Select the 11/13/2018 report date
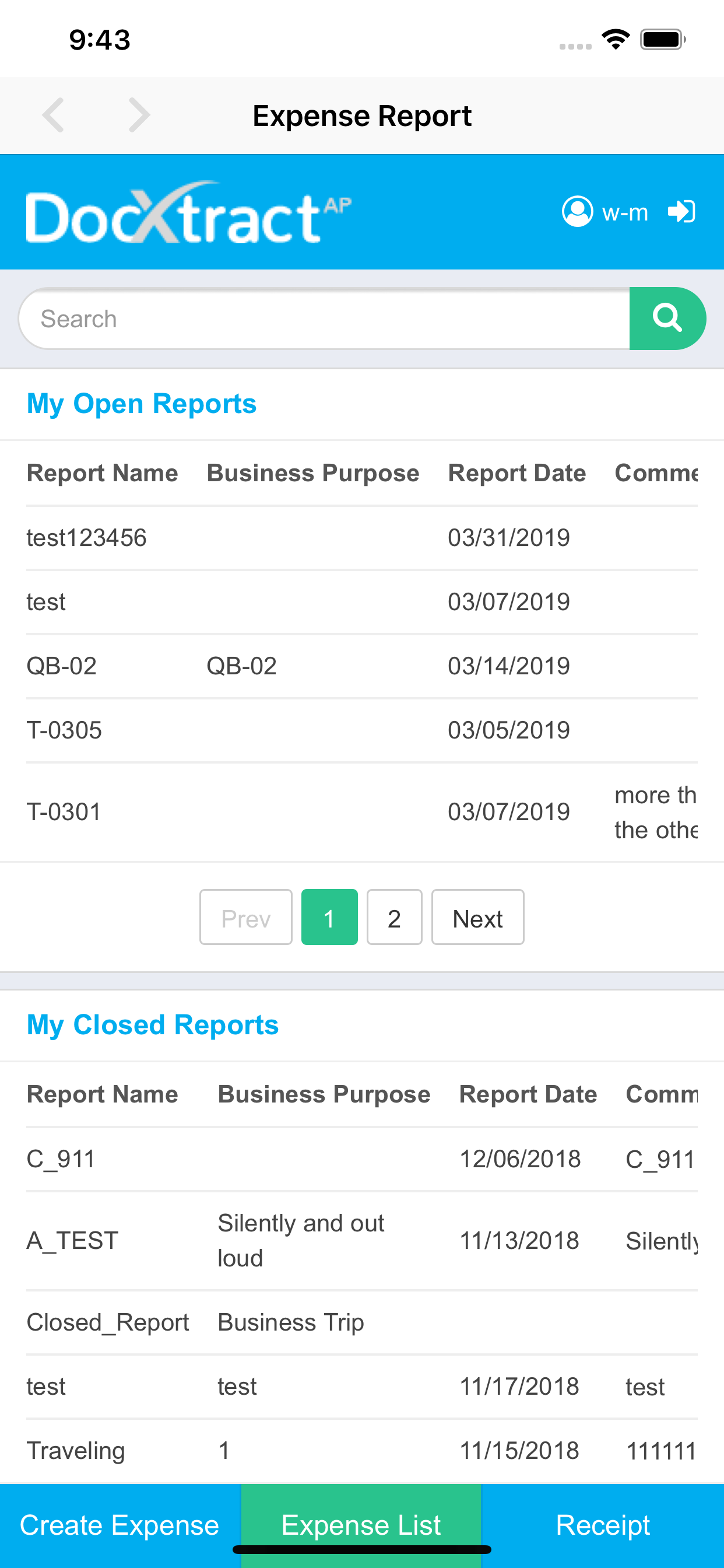724x1568 pixels. [x=519, y=1241]
